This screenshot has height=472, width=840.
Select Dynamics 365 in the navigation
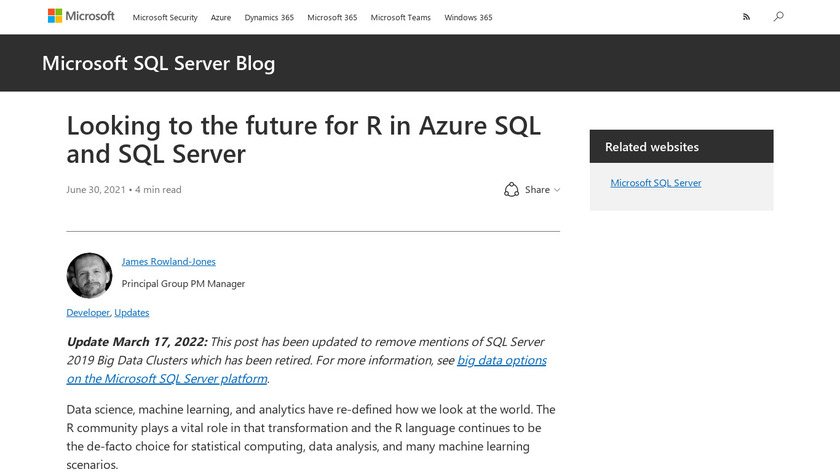click(x=269, y=17)
